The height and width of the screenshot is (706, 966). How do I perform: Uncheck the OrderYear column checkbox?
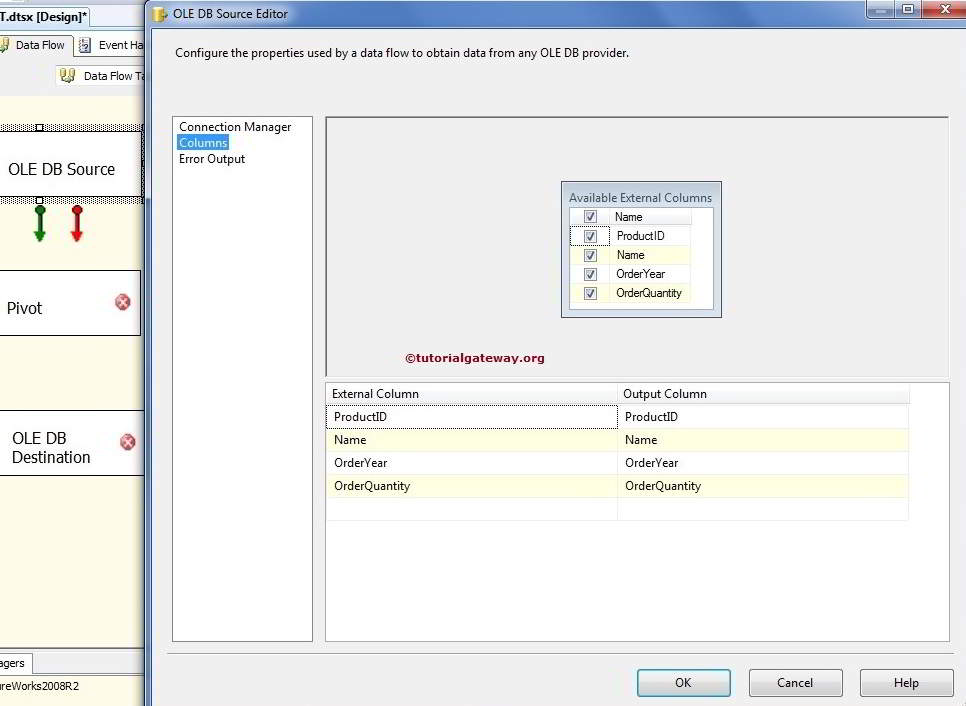tap(590, 273)
